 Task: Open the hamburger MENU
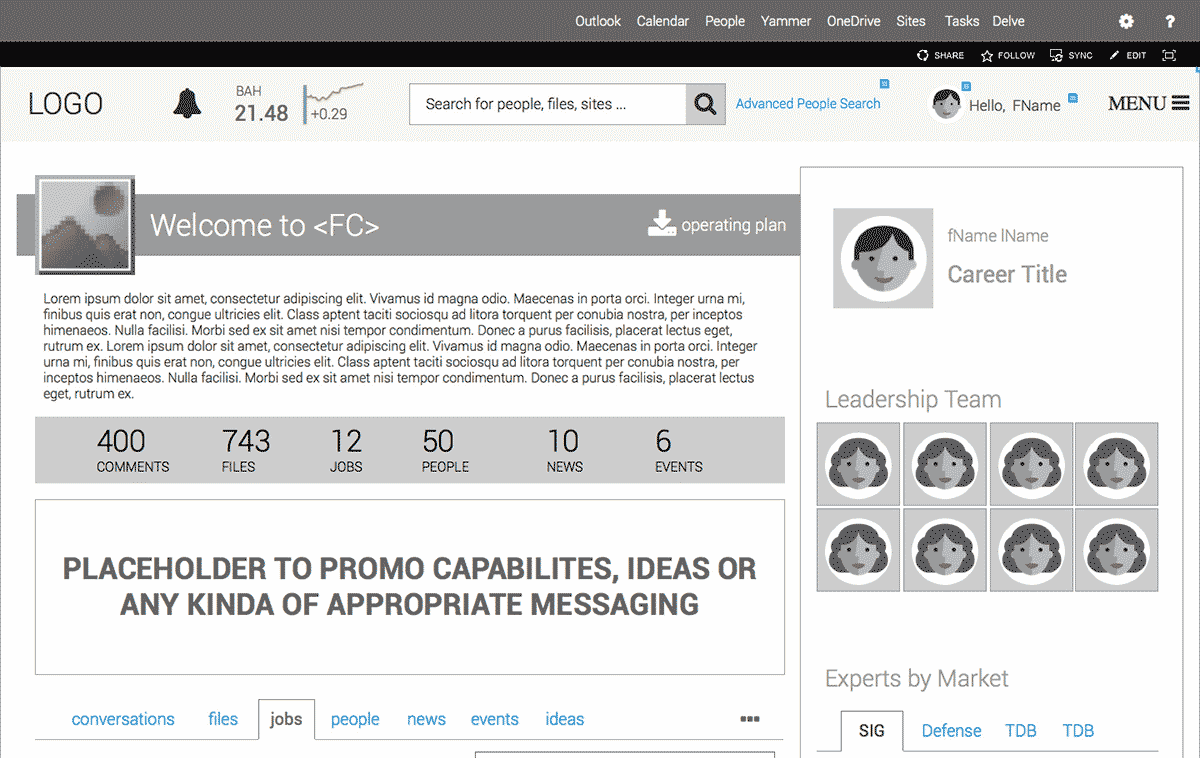pyautogui.click(x=1148, y=103)
